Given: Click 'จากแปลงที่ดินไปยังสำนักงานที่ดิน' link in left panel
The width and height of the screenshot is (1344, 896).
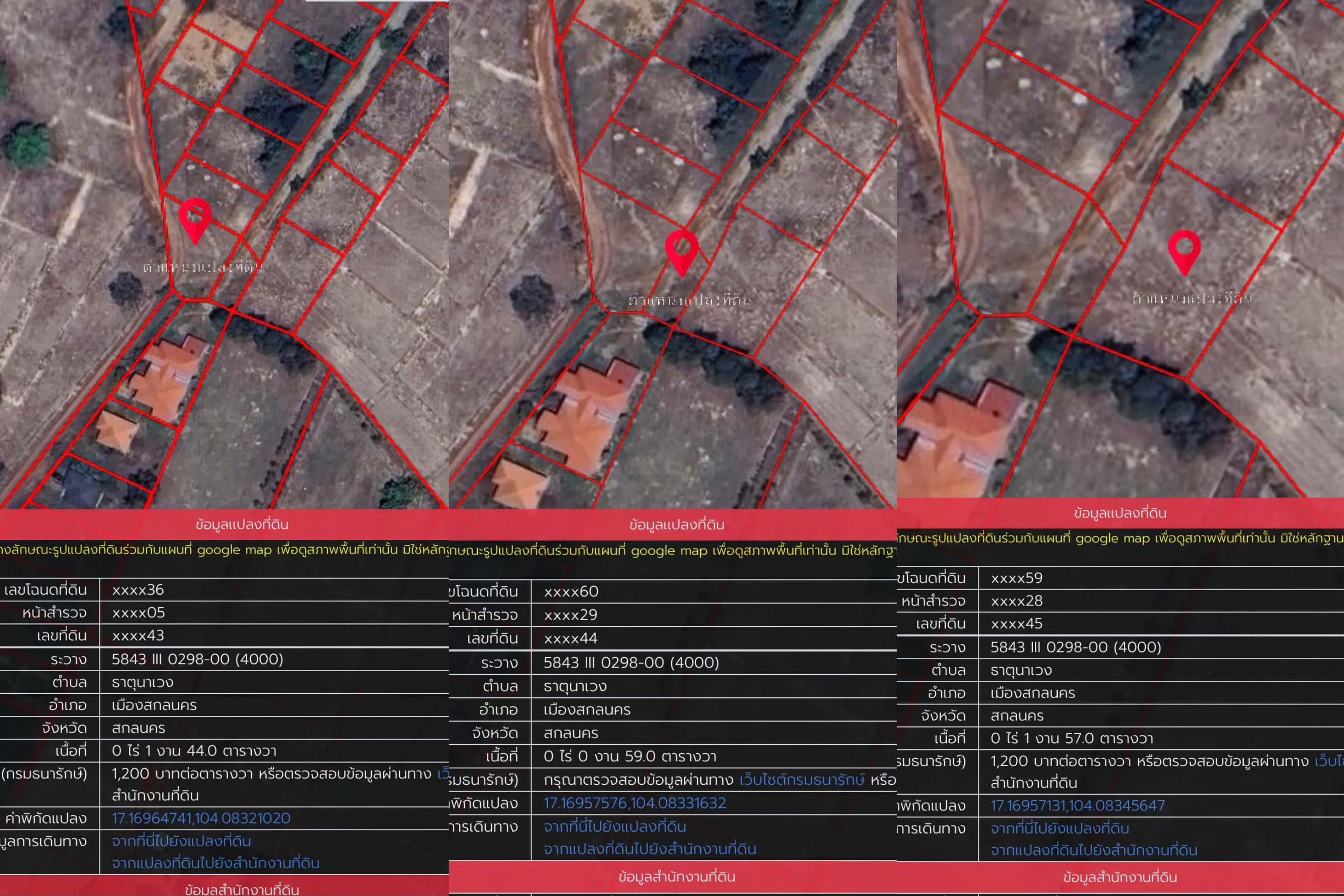Looking at the screenshot, I should (216, 863).
